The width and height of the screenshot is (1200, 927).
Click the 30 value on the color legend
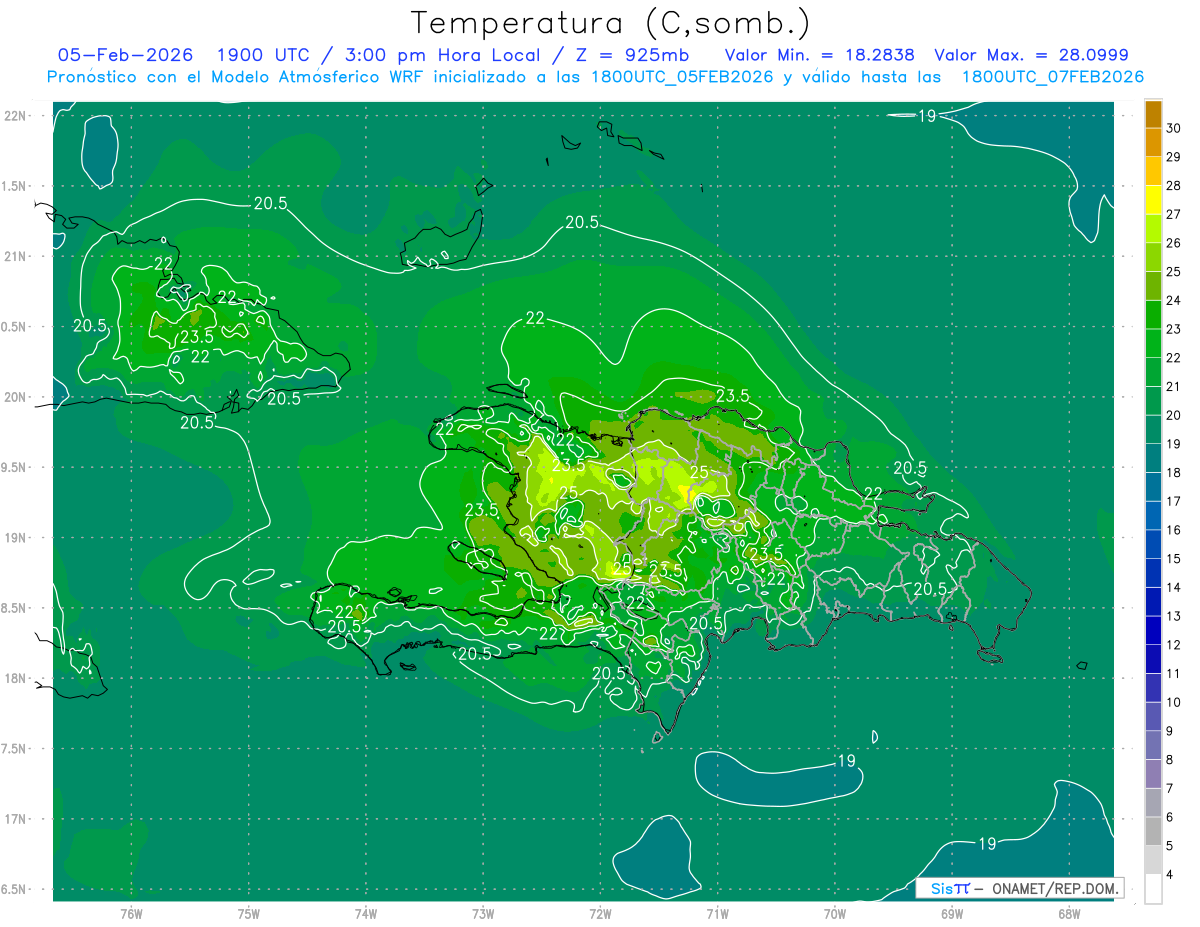(x=1174, y=128)
